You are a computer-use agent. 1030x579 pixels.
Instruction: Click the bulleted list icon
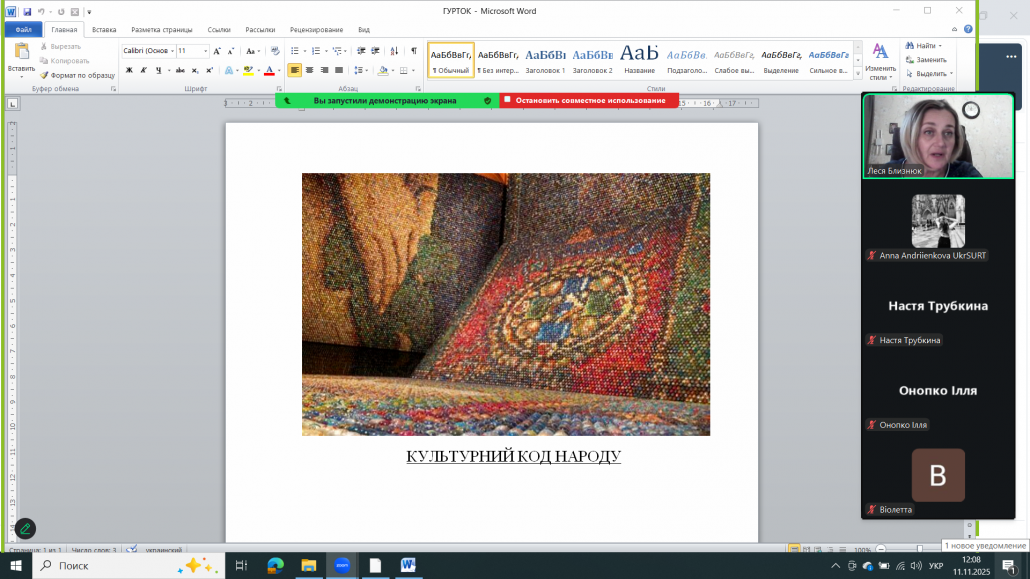pyautogui.click(x=294, y=50)
